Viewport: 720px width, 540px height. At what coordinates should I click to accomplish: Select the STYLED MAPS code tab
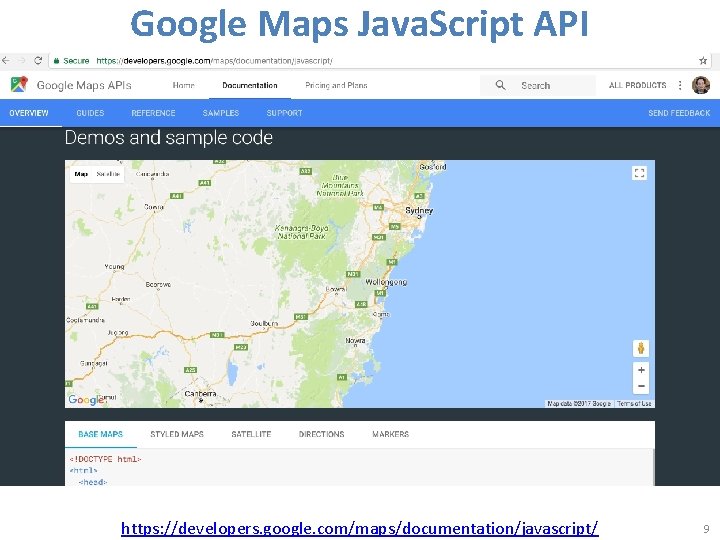click(x=177, y=434)
